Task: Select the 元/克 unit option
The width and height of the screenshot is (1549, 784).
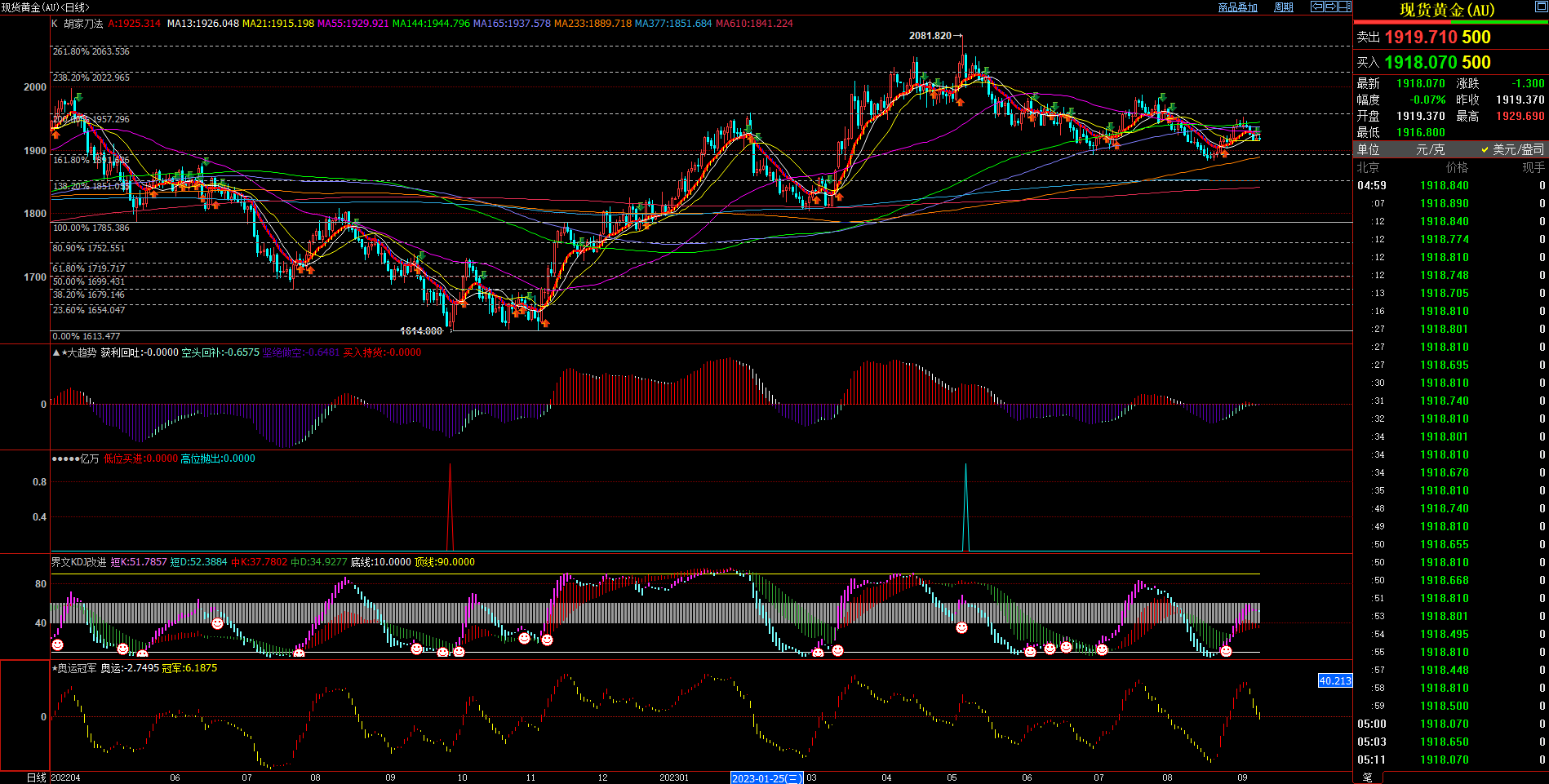Action: coord(1430,149)
